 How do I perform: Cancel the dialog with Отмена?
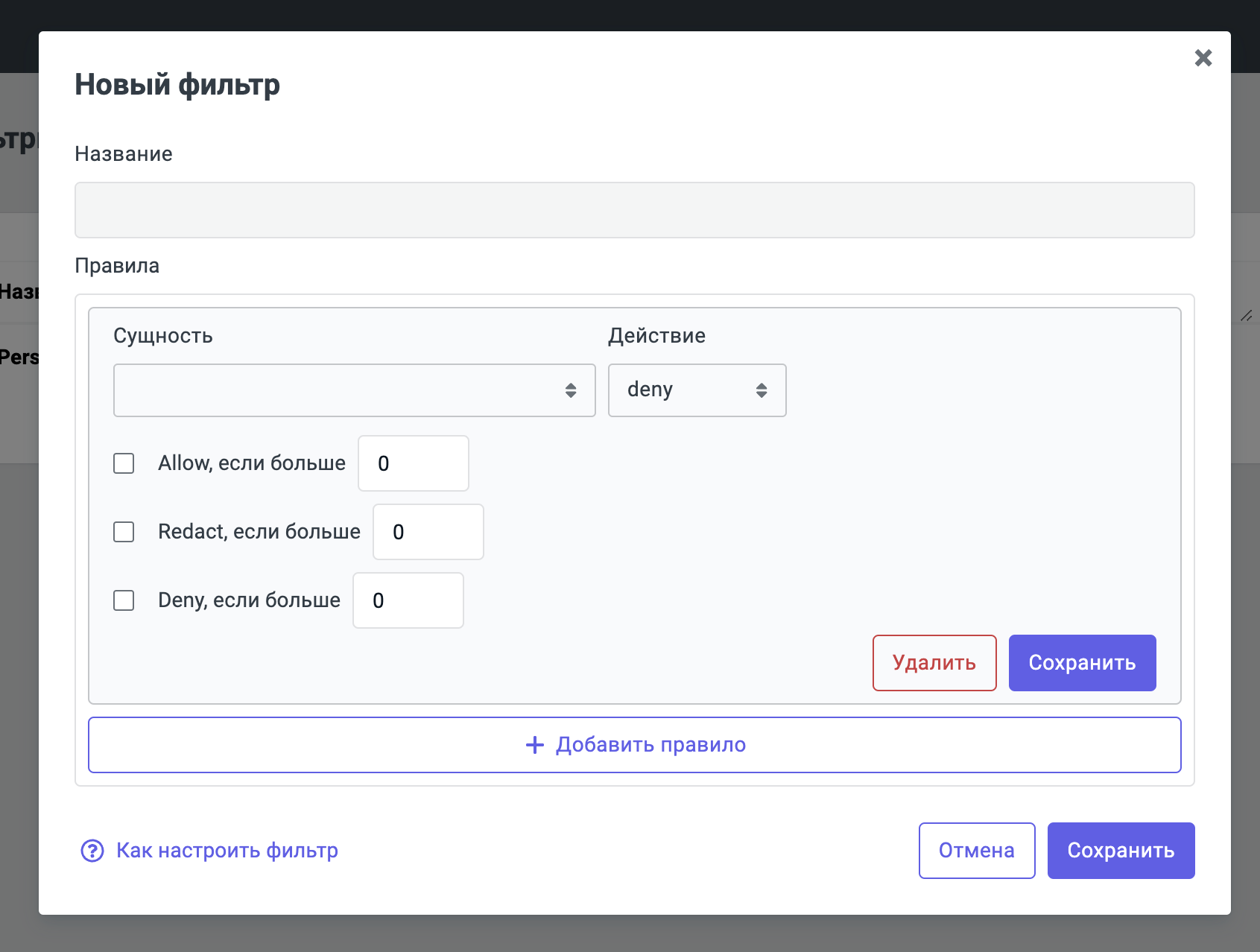tap(976, 851)
